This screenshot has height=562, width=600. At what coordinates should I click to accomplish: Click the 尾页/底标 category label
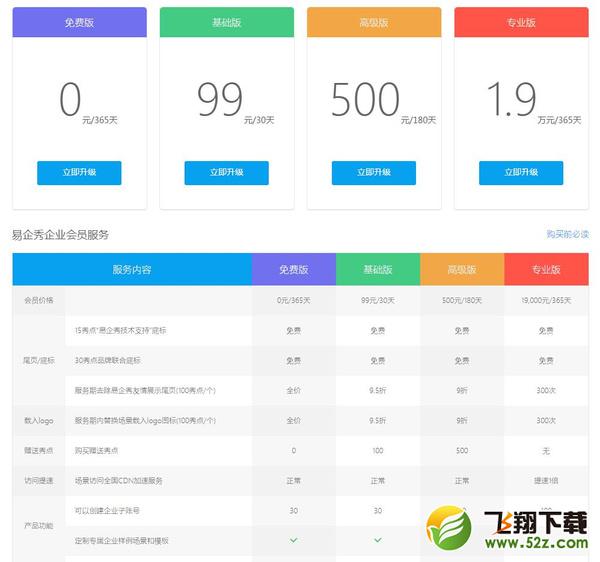point(39,360)
